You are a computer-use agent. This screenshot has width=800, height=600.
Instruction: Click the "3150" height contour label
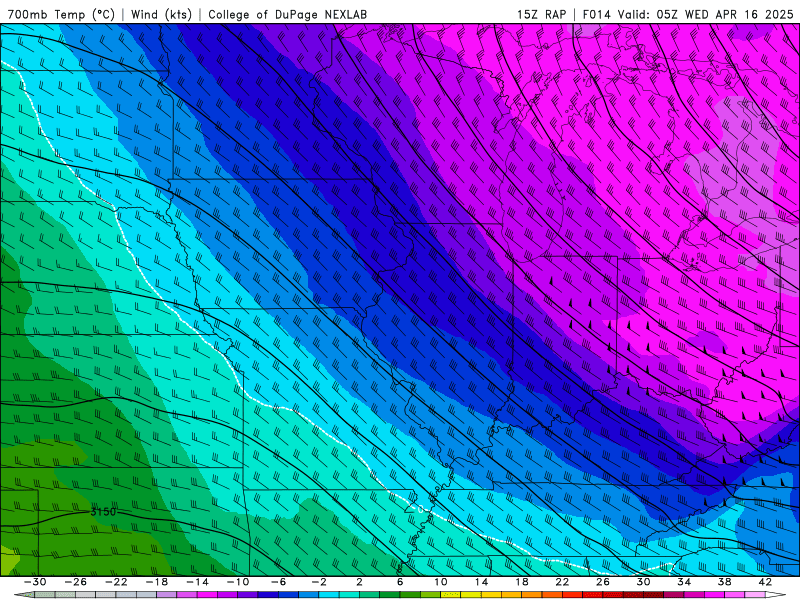coord(103,512)
